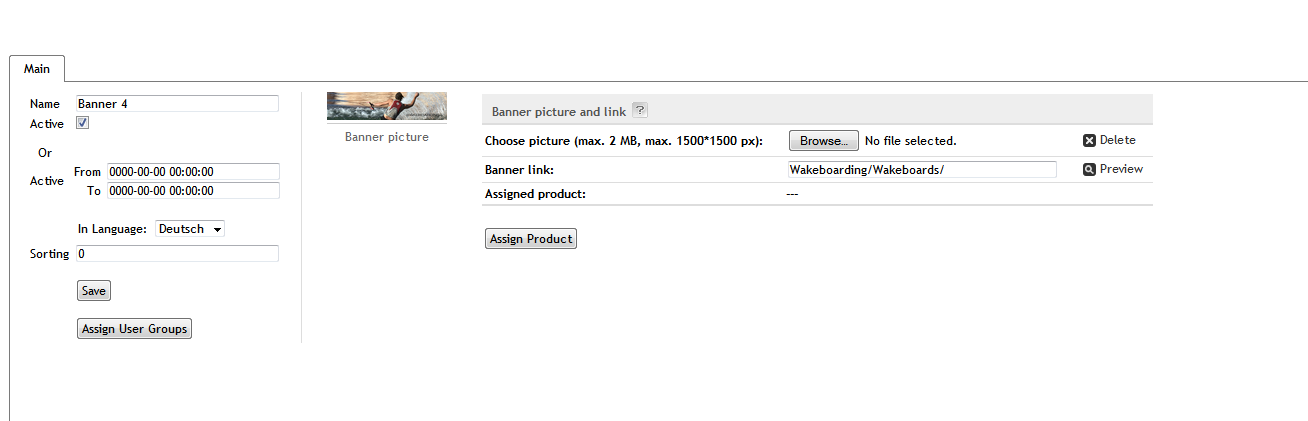Screen dimensions: 1308x421
Task: Click the Preview magnifier icon
Action: [1090, 170]
